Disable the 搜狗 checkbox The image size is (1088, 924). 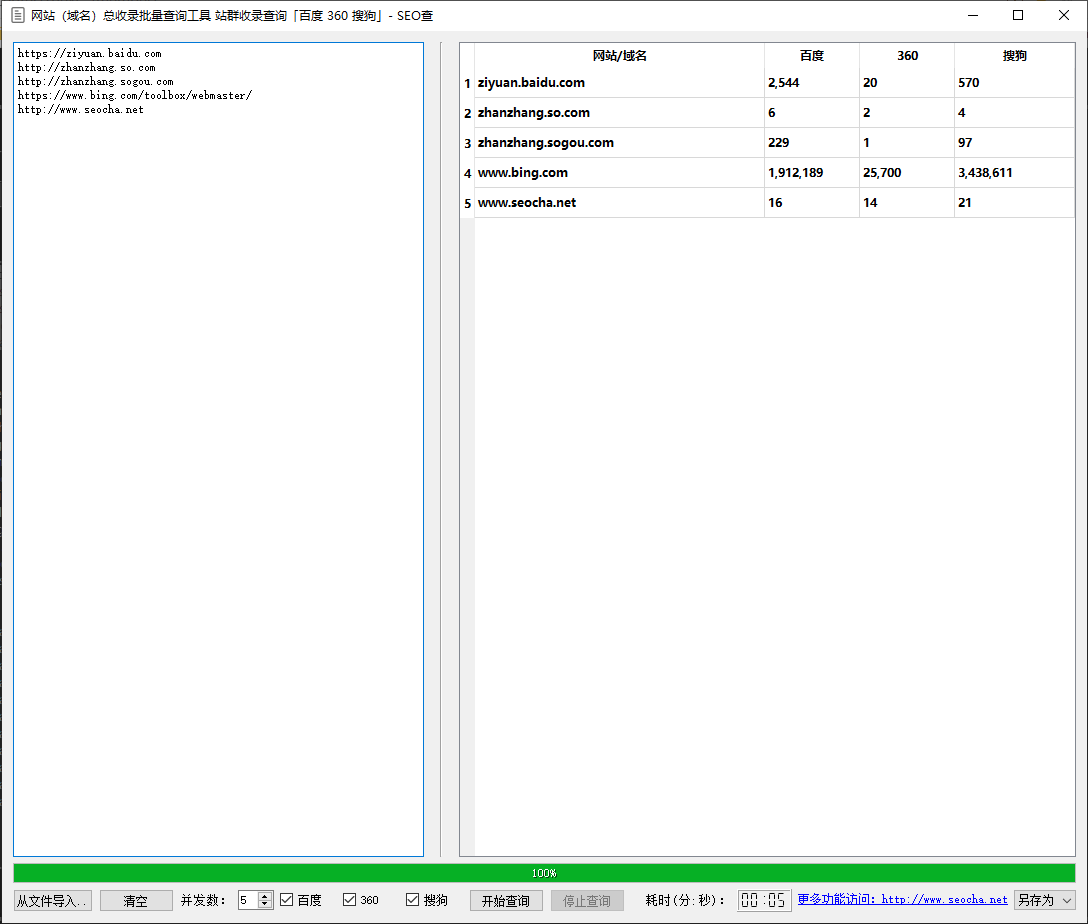(413, 900)
